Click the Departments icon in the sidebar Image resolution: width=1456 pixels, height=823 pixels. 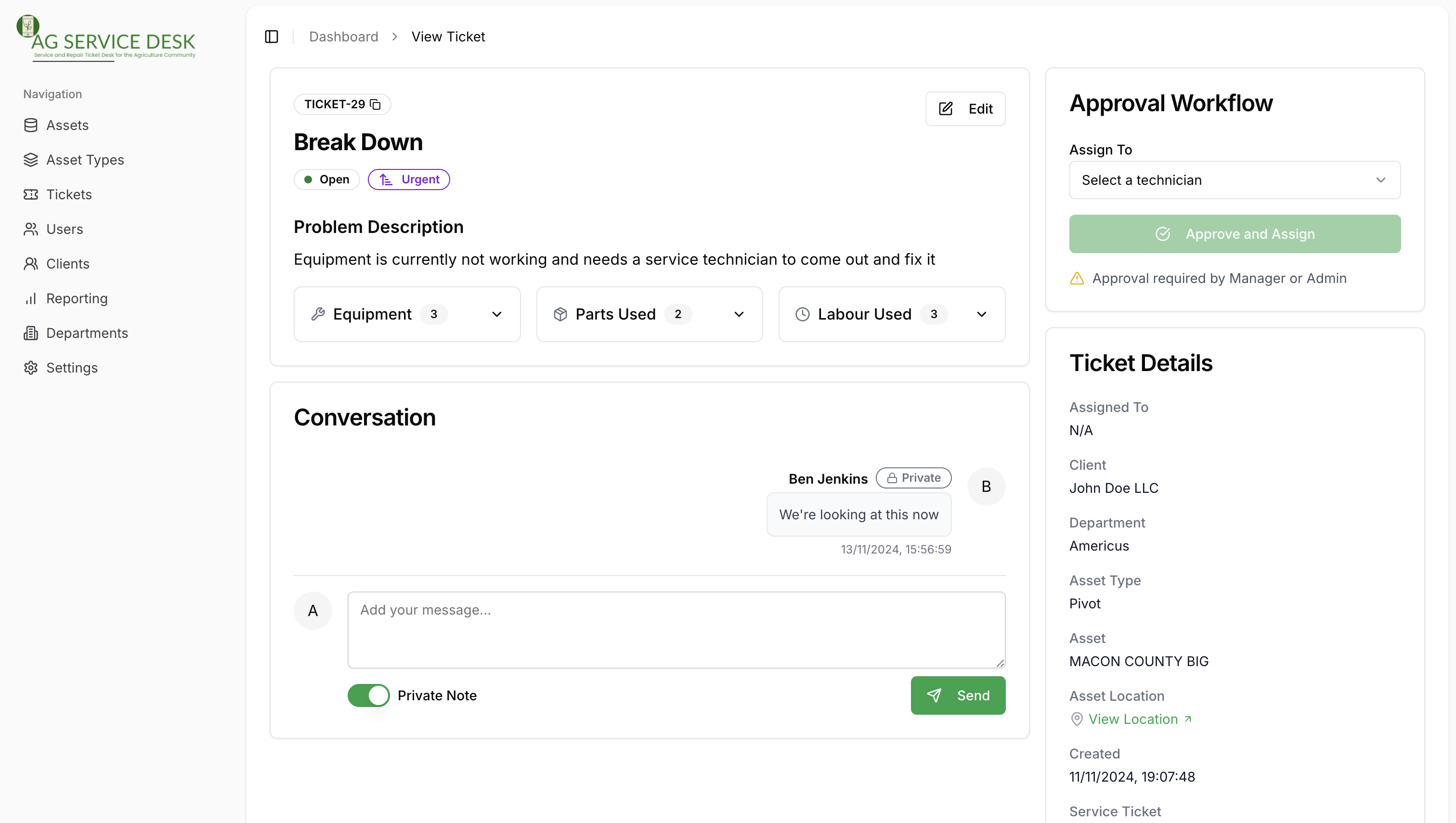click(31, 333)
